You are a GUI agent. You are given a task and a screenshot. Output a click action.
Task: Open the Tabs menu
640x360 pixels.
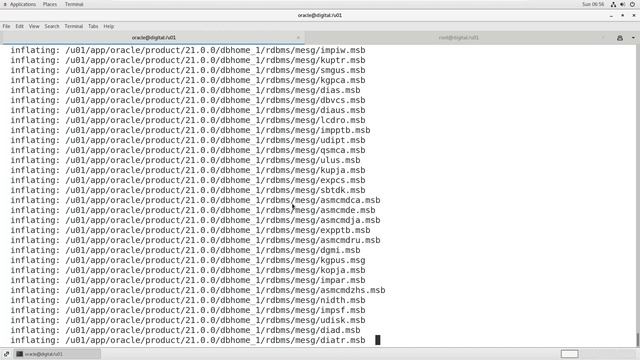93,26
